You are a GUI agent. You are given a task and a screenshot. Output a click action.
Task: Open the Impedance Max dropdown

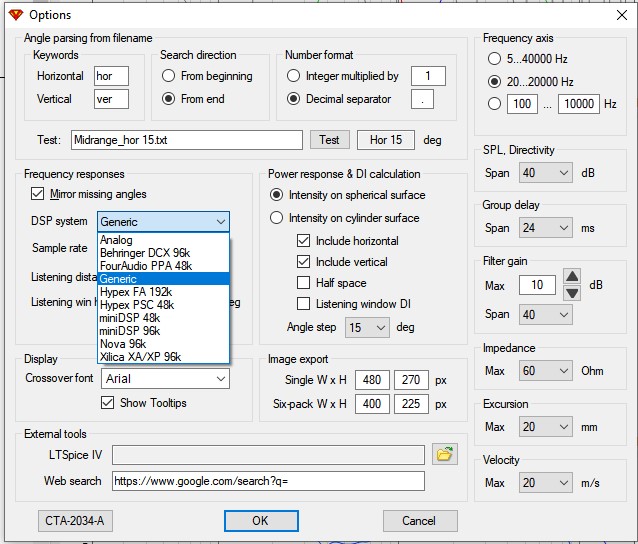coord(545,371)
